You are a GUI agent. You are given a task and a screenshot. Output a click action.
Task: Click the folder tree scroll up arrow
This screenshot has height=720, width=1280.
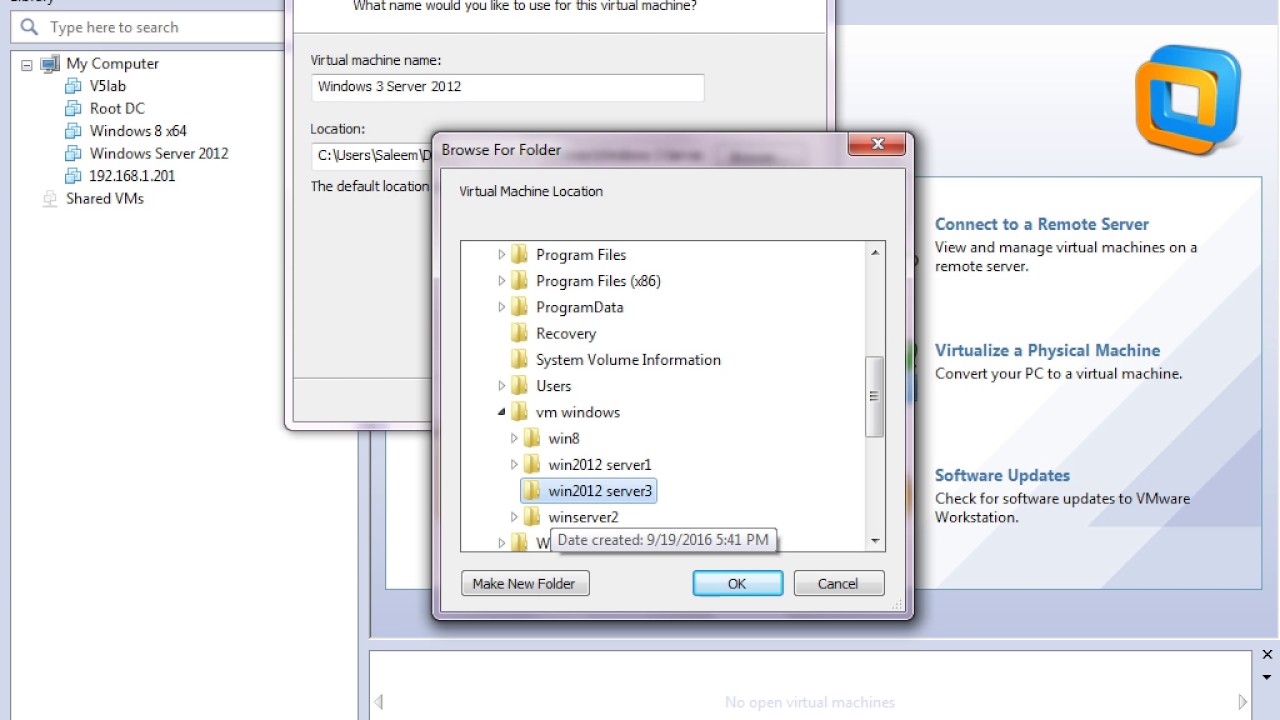coord(875,253)
